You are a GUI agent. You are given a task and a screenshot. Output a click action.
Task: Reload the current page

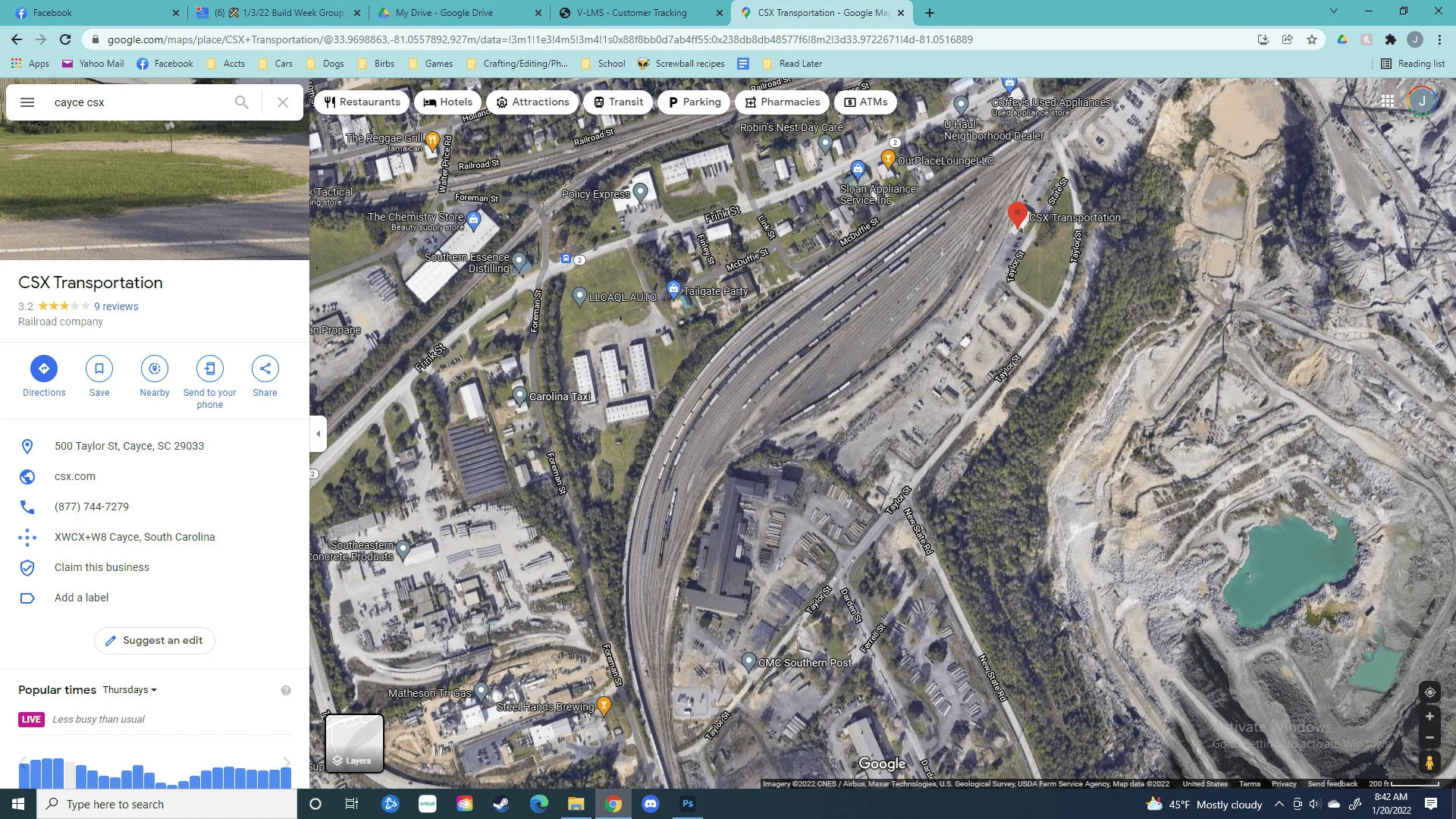pos(65,39)
